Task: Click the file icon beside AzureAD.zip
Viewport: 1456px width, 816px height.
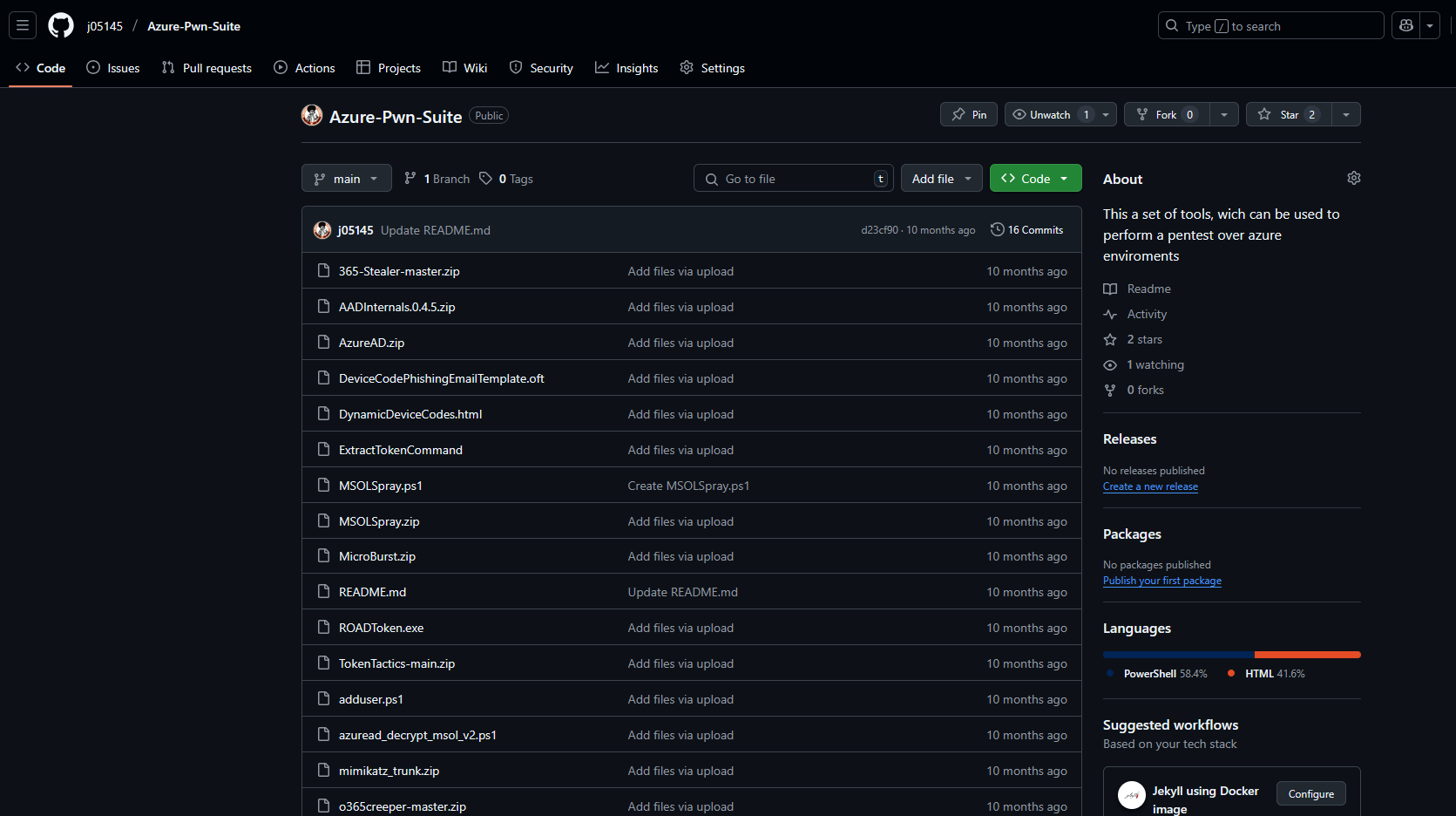Action: click(x=323, y=342)
